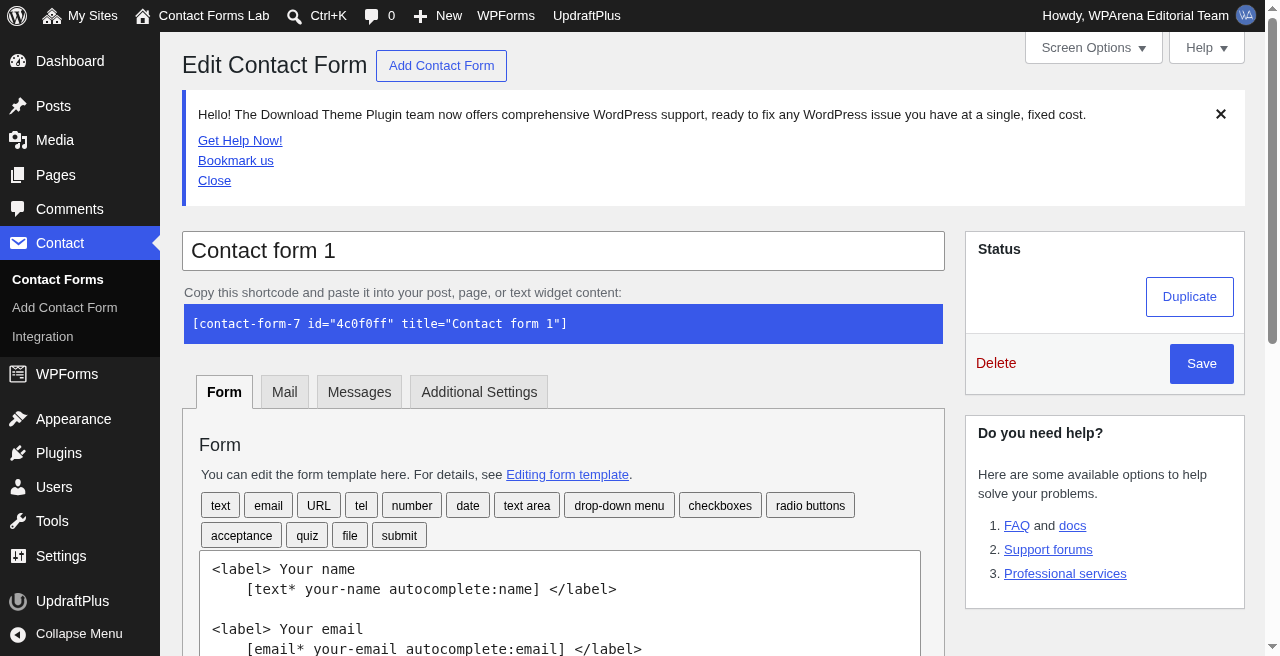Click Add Contact Form button by the heading
This screenshot has width=1280, height=656.
click(x=441, y=66)
